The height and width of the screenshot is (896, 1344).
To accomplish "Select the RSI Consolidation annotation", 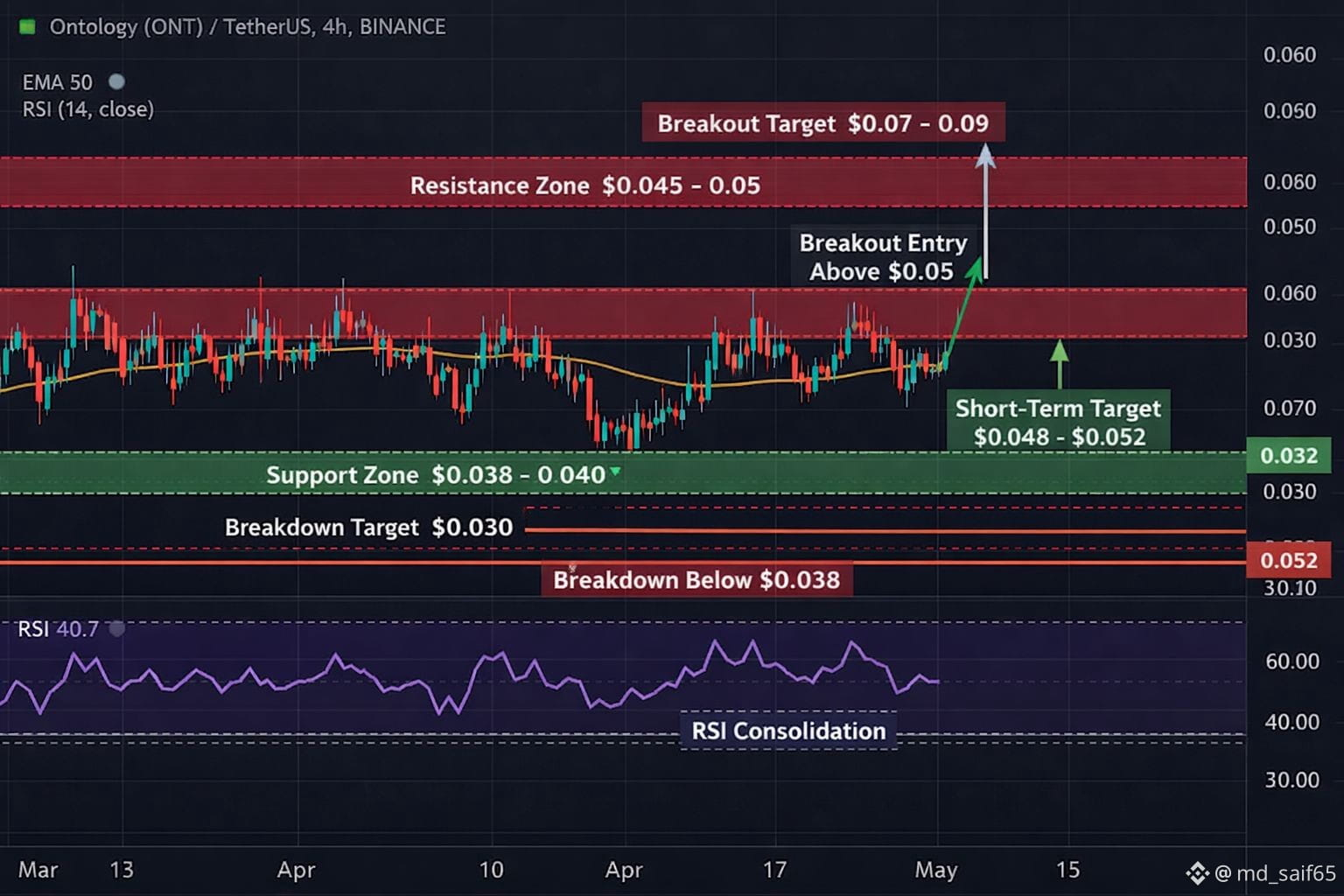I will pyautogui.click(x=788, y=731).
